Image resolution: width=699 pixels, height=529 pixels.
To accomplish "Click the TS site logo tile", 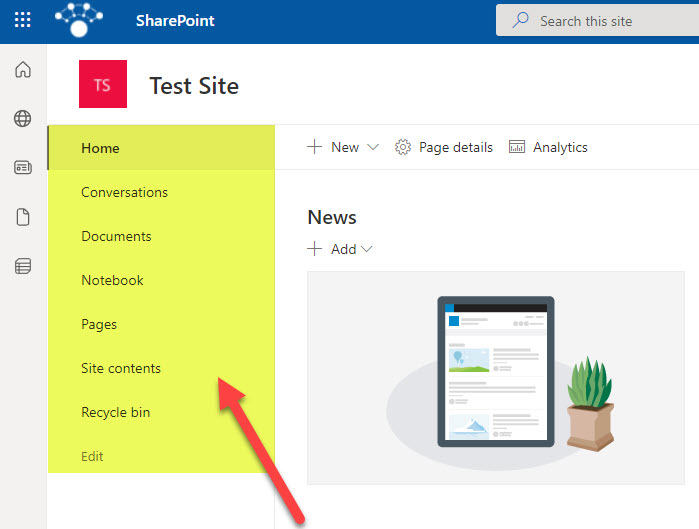I will (x=102, y=85).
